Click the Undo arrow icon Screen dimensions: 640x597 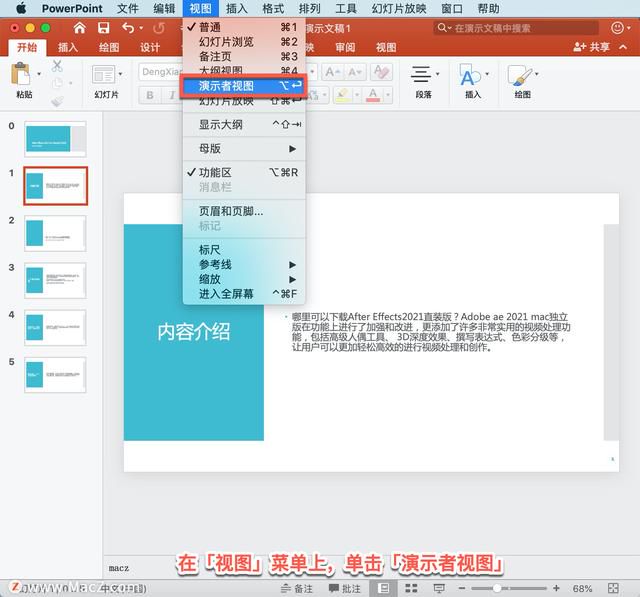pos(128,28)
